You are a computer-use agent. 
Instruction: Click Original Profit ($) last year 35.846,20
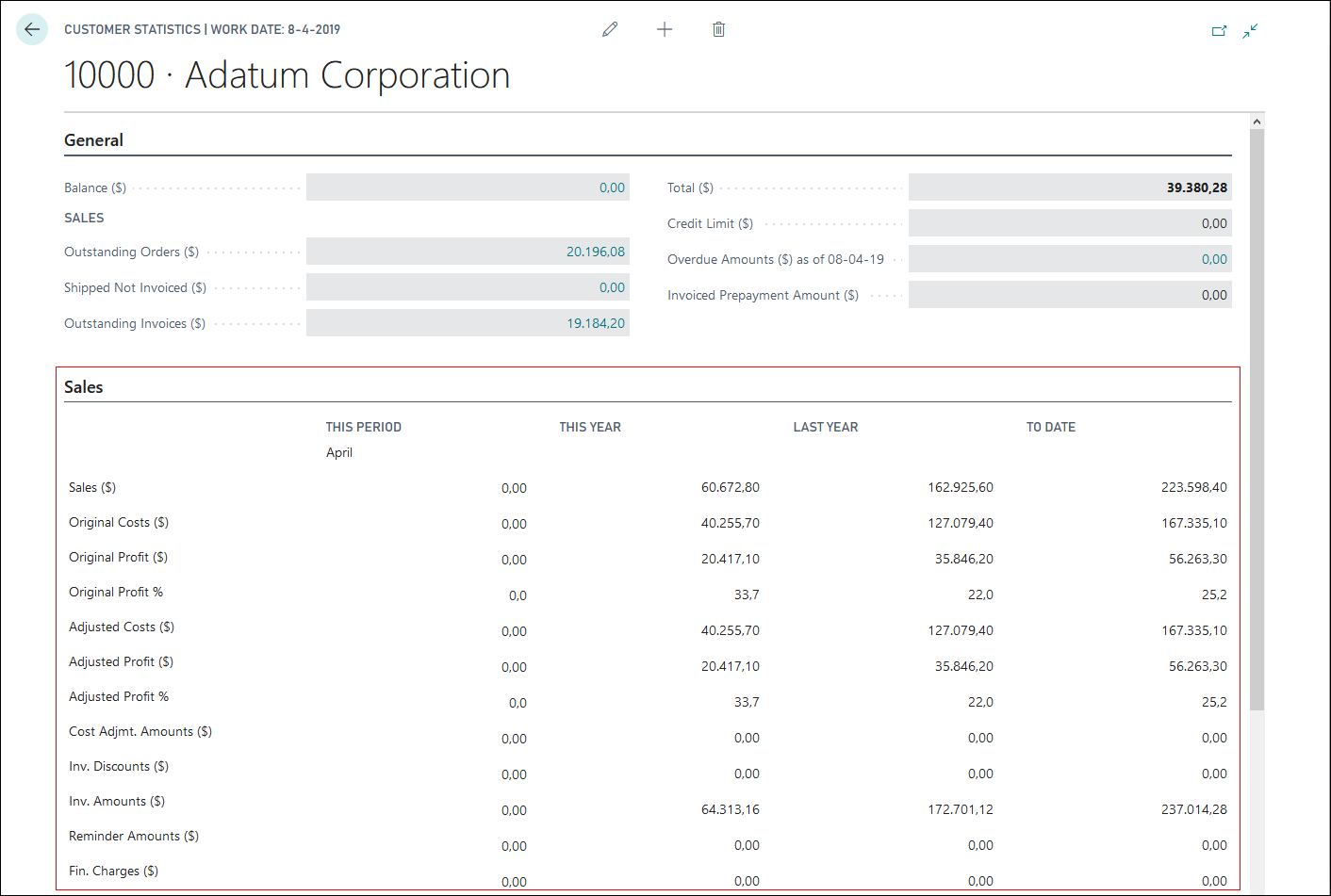[964, 559]
